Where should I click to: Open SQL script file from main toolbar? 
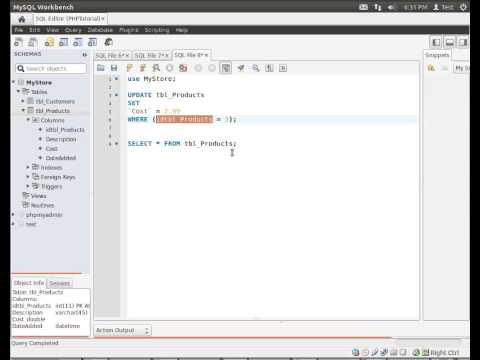pyautogui.click(x=33, y=42)
